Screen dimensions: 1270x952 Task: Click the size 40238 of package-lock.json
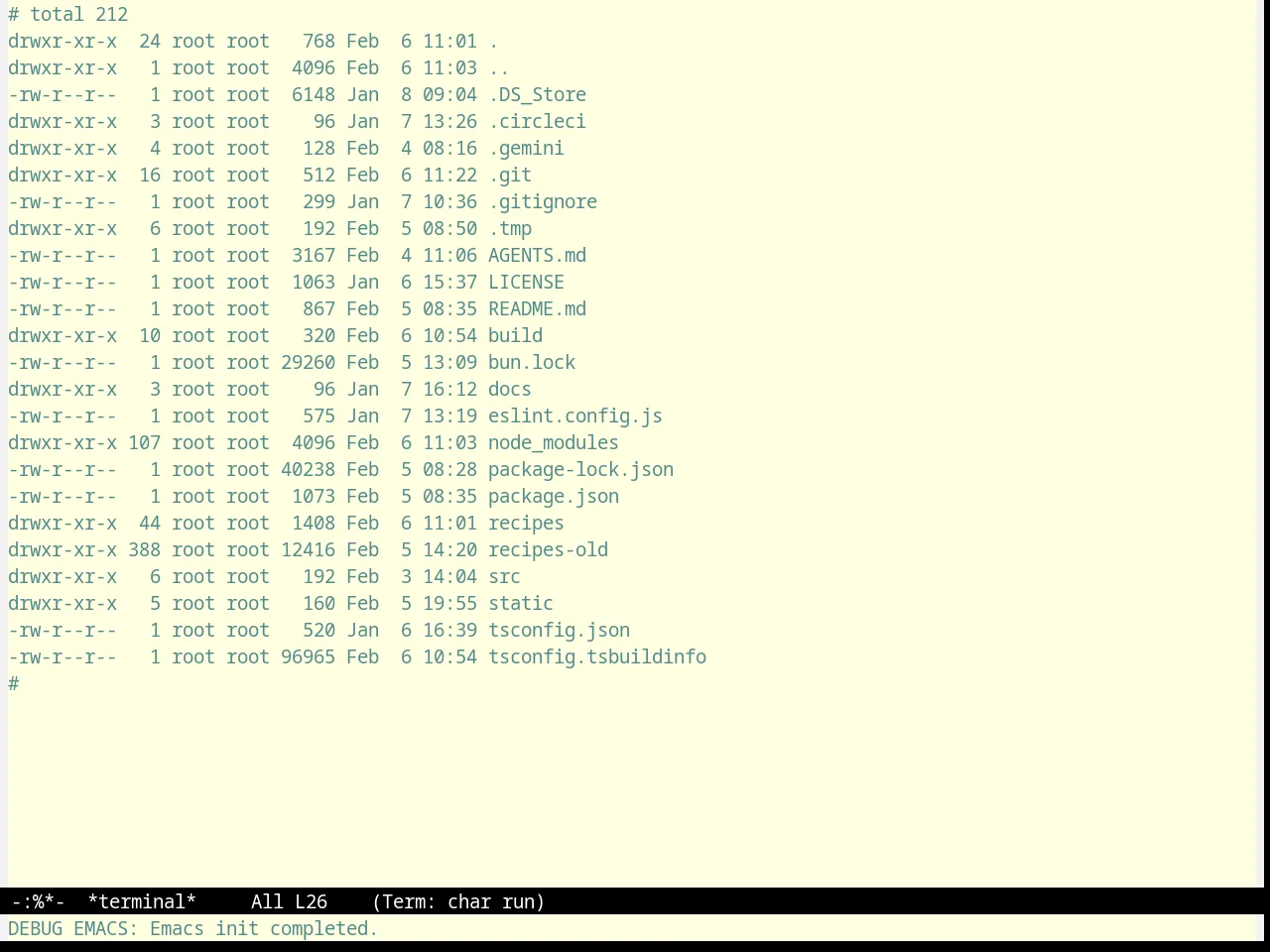pyautogui.click(x=308, y=469)
